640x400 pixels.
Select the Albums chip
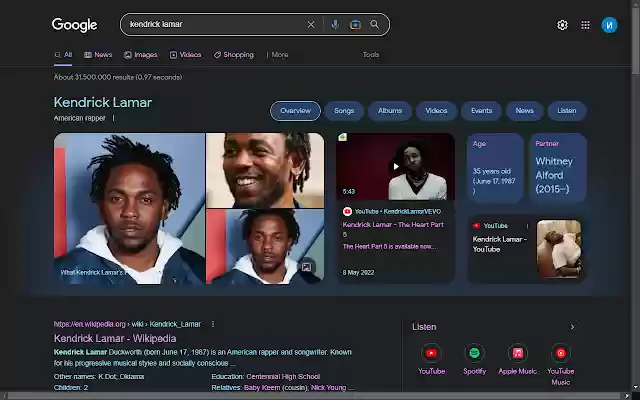pyautogui.click(x=390, y=111)
